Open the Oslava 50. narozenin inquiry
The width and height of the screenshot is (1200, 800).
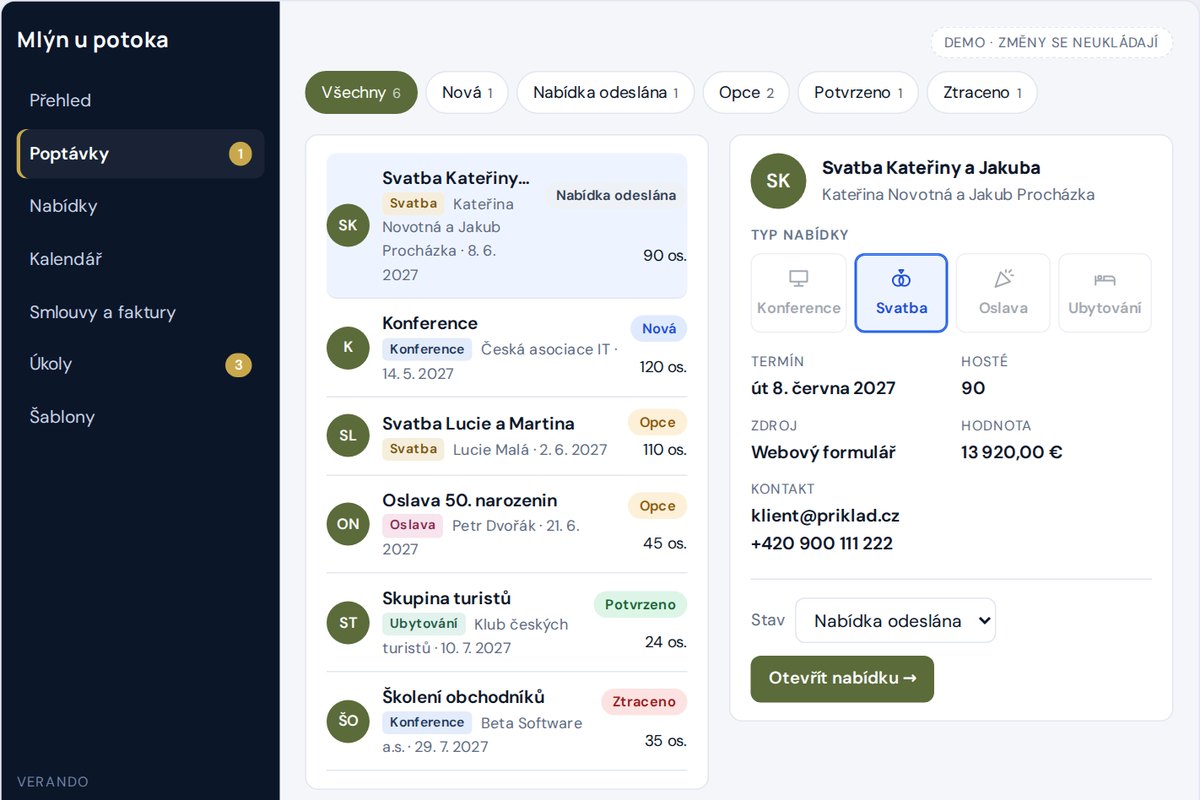pos(507,524)
